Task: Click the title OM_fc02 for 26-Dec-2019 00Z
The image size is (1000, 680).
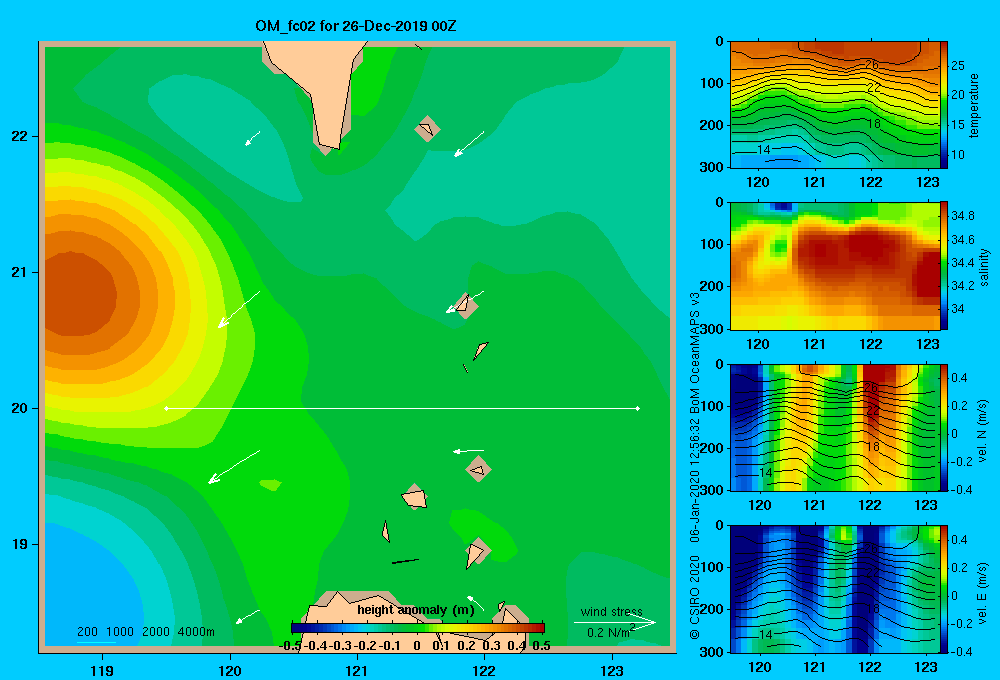Action: pos(355,26)
